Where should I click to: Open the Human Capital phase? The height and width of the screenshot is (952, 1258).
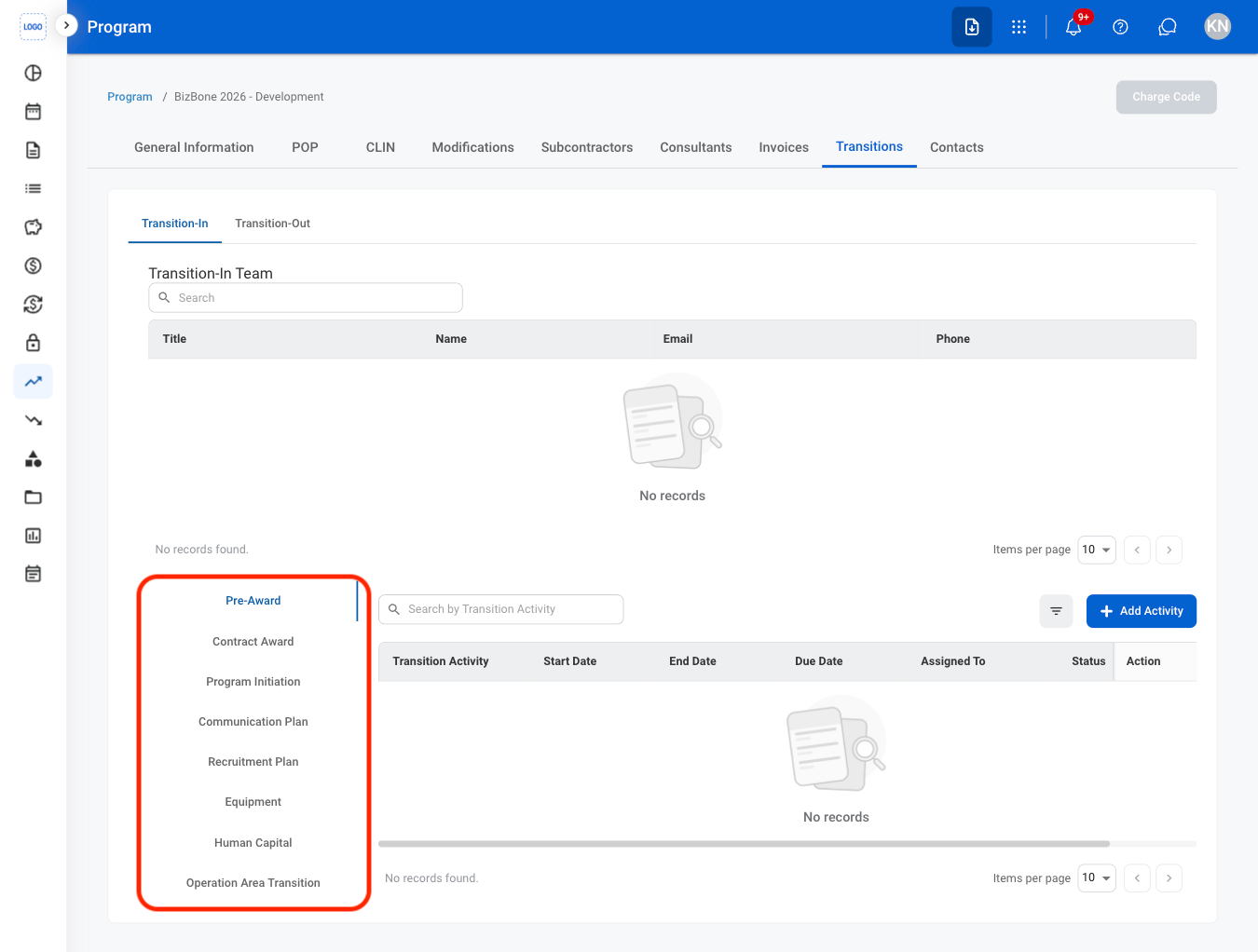click(253, 843)
